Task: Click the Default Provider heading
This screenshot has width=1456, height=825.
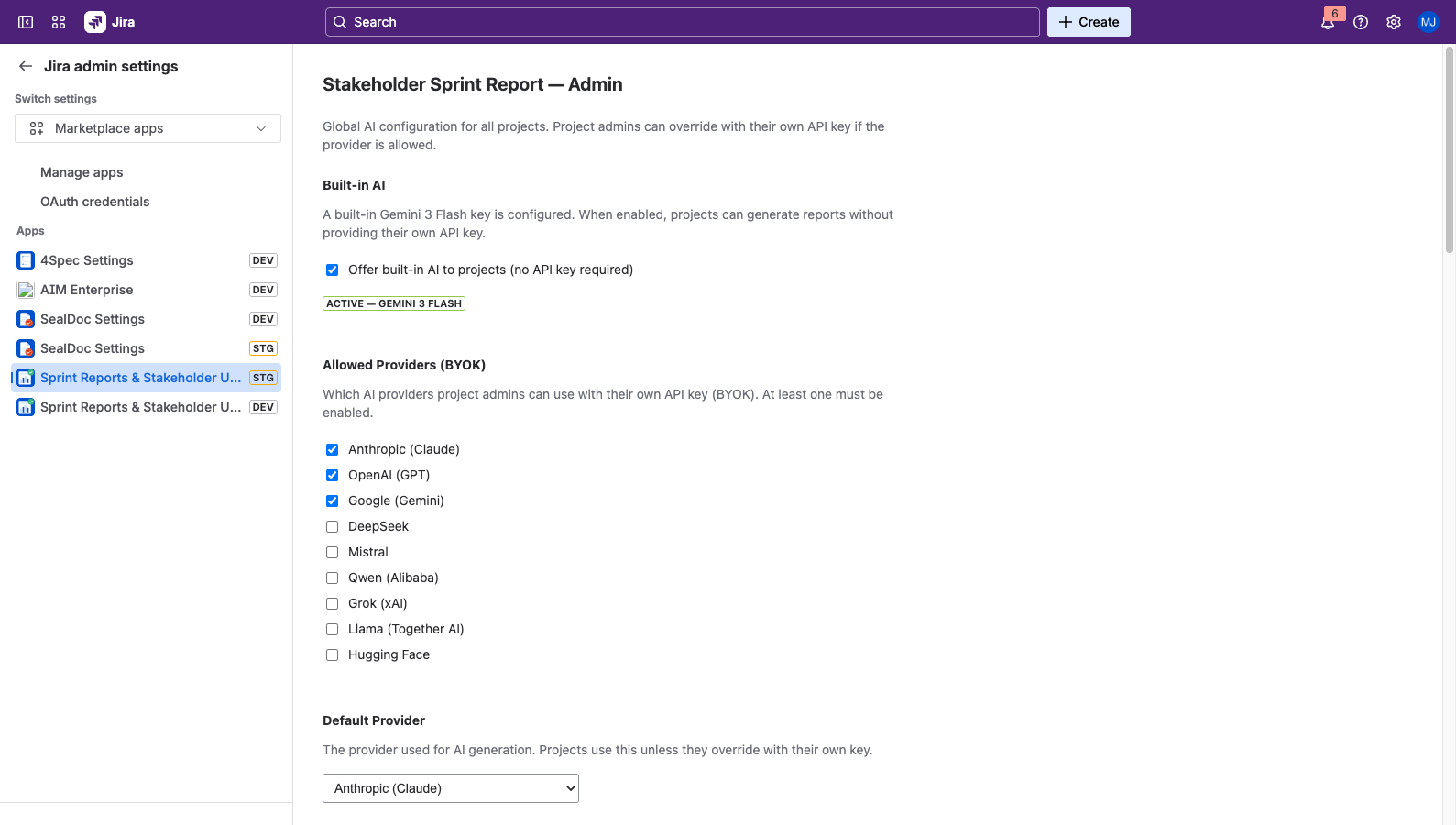Action: pos(374,720)
